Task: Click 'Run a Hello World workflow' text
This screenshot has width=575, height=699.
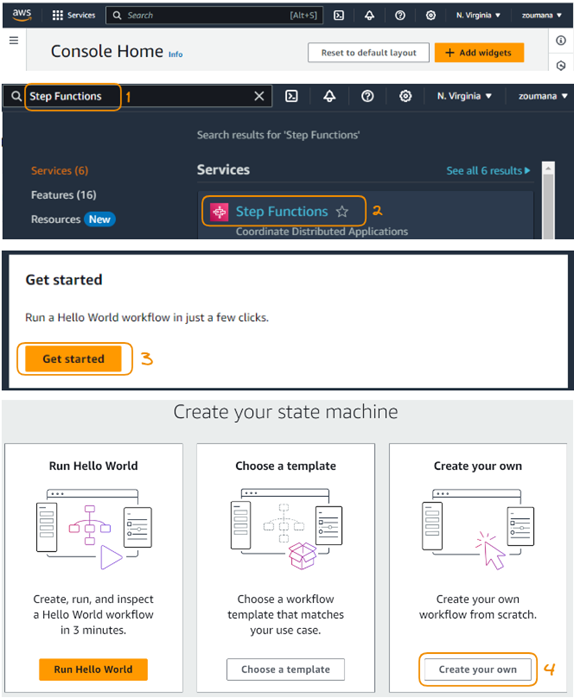Action: [x=147, y=317]
